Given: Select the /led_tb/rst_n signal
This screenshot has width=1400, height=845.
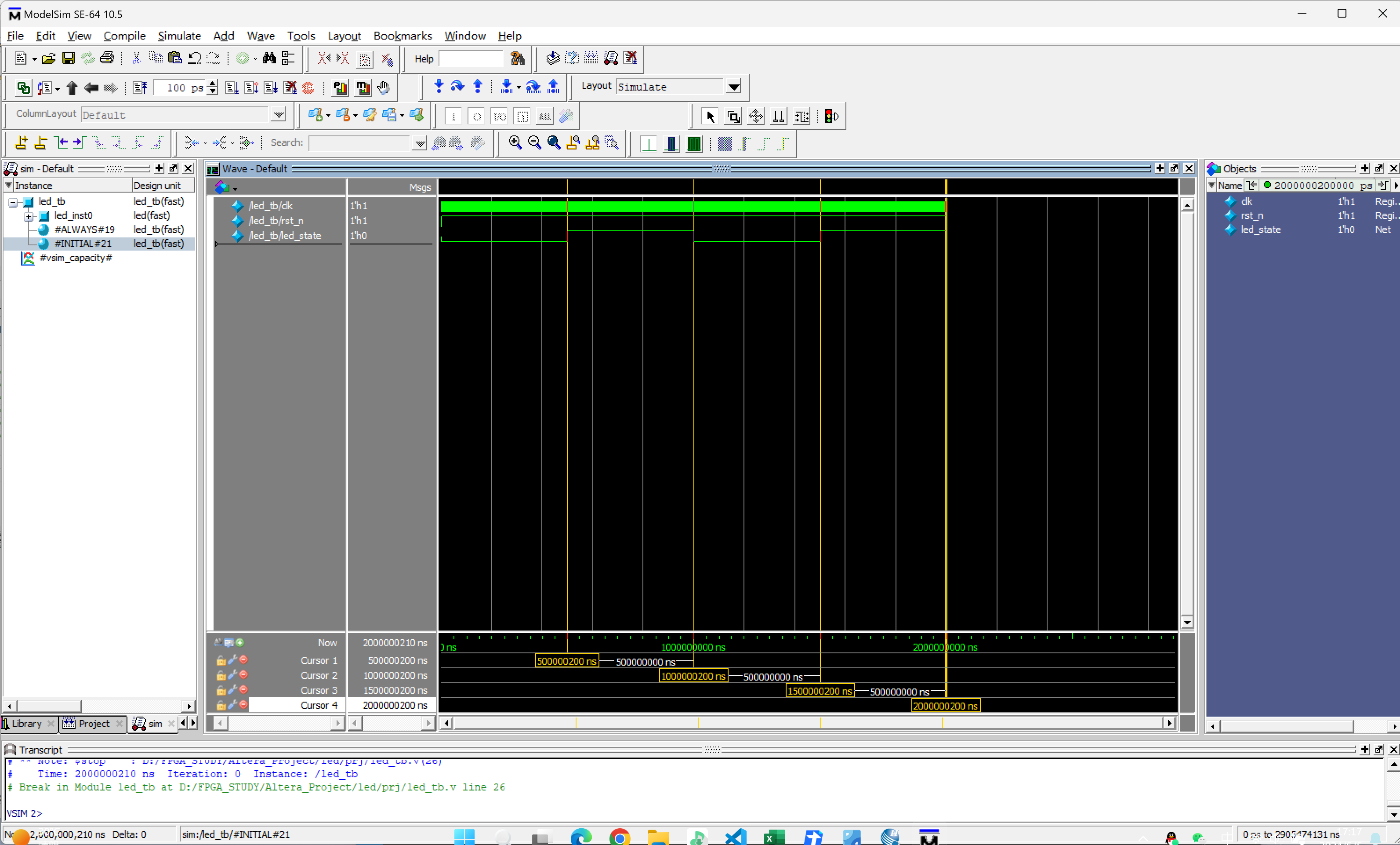Looking at the screenshot, I should [276, 221].
